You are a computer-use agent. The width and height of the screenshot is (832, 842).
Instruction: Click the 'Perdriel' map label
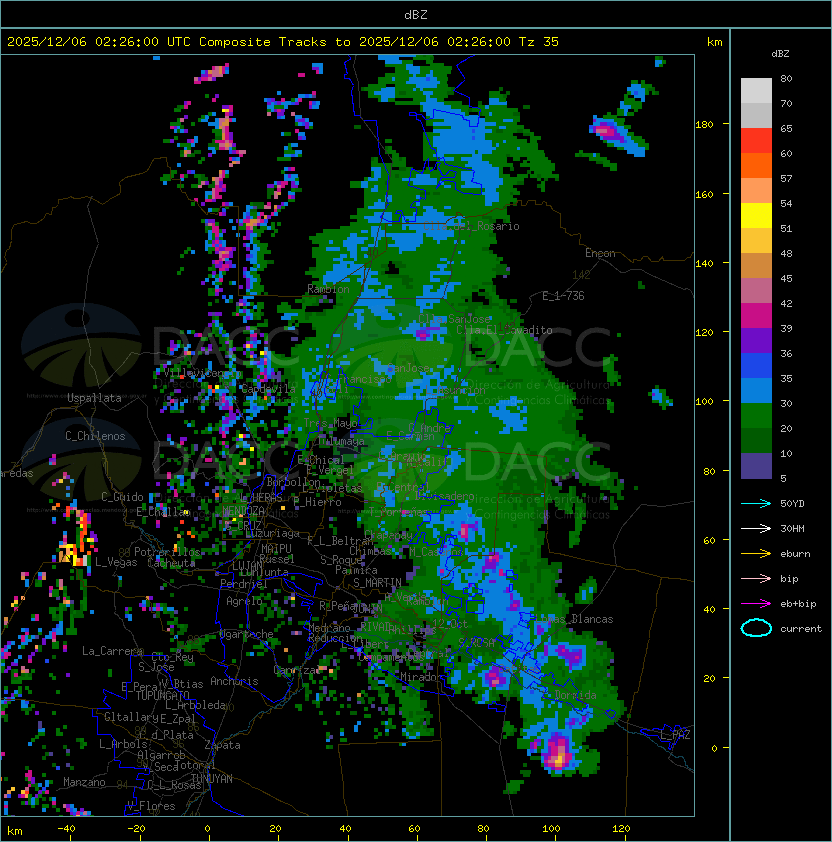click(244, 584)
